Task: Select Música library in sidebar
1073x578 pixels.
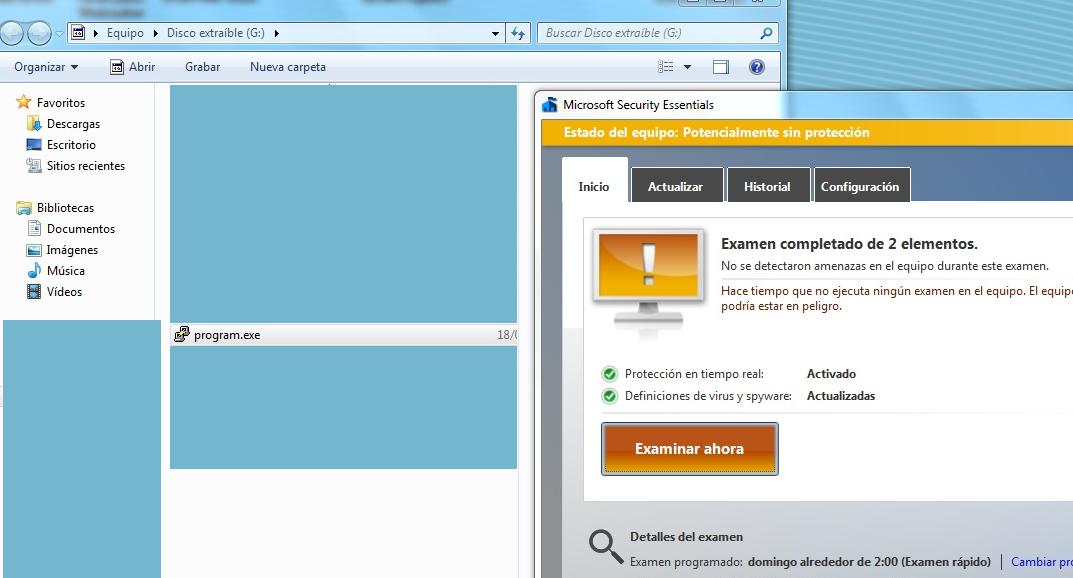Action: pyautogui.click(x=66, y=271)
